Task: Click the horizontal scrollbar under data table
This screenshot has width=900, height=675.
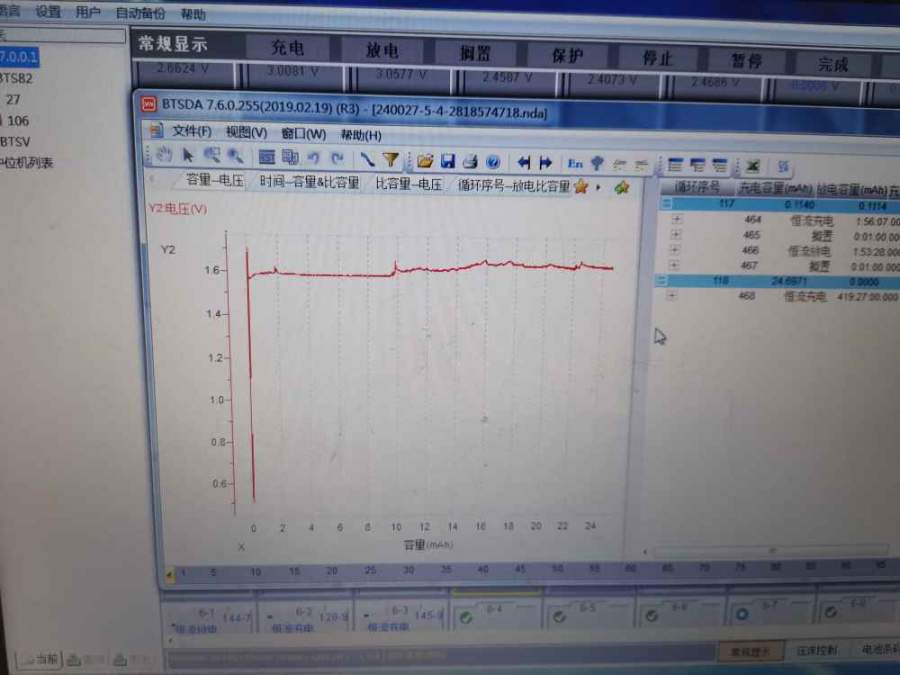Action: (770, 550)
